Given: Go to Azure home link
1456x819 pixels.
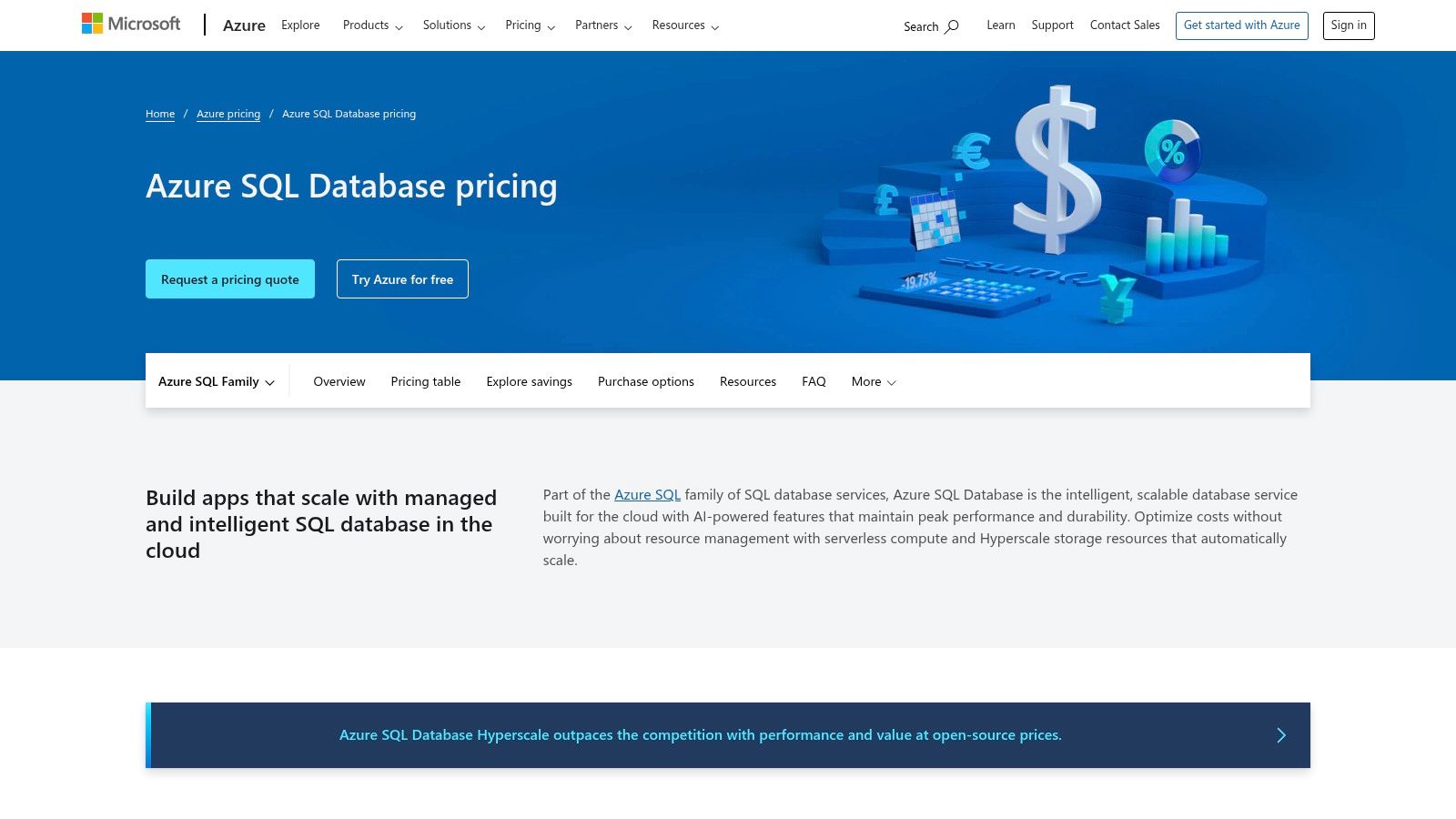Looking at the screenshot, I should (244, 25).
